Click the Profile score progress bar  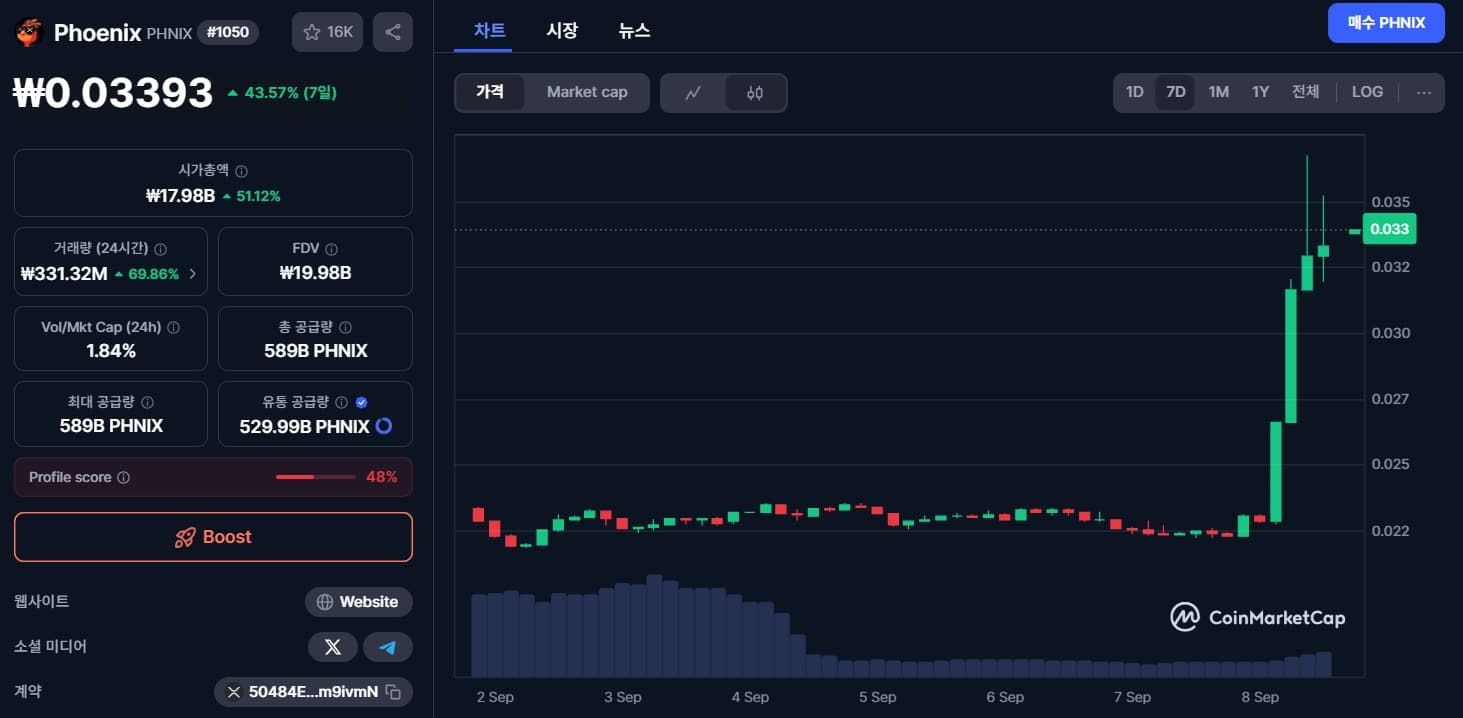tap(316, 477)
